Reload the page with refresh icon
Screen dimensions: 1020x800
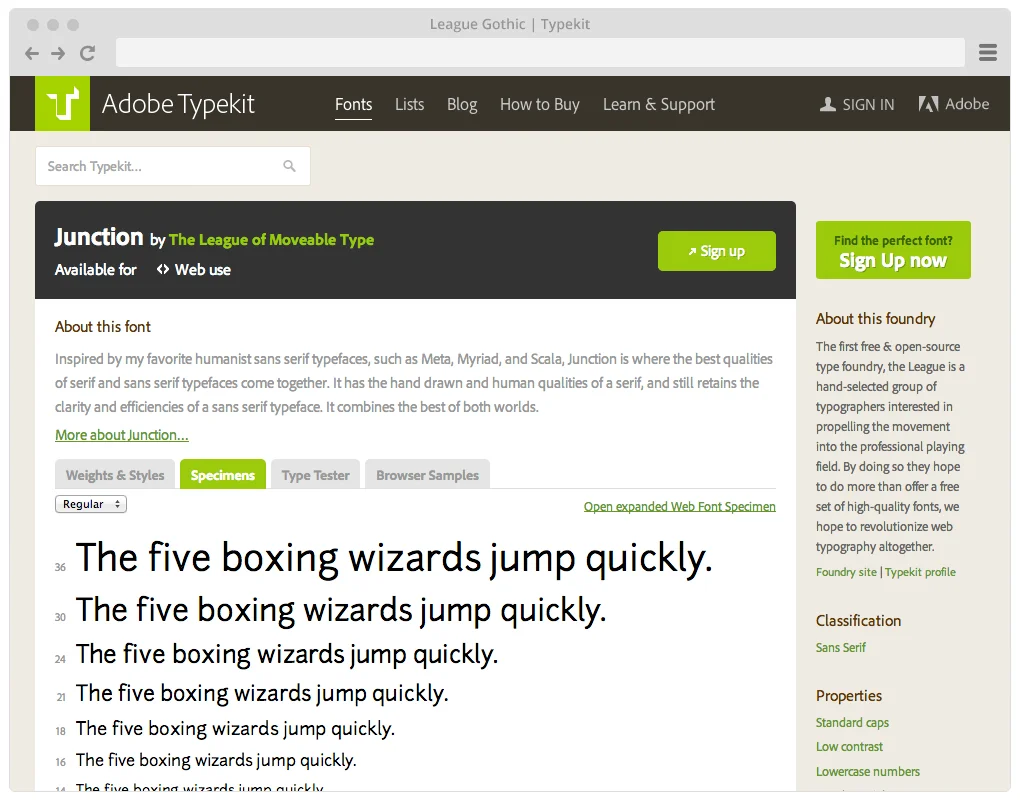88,53
